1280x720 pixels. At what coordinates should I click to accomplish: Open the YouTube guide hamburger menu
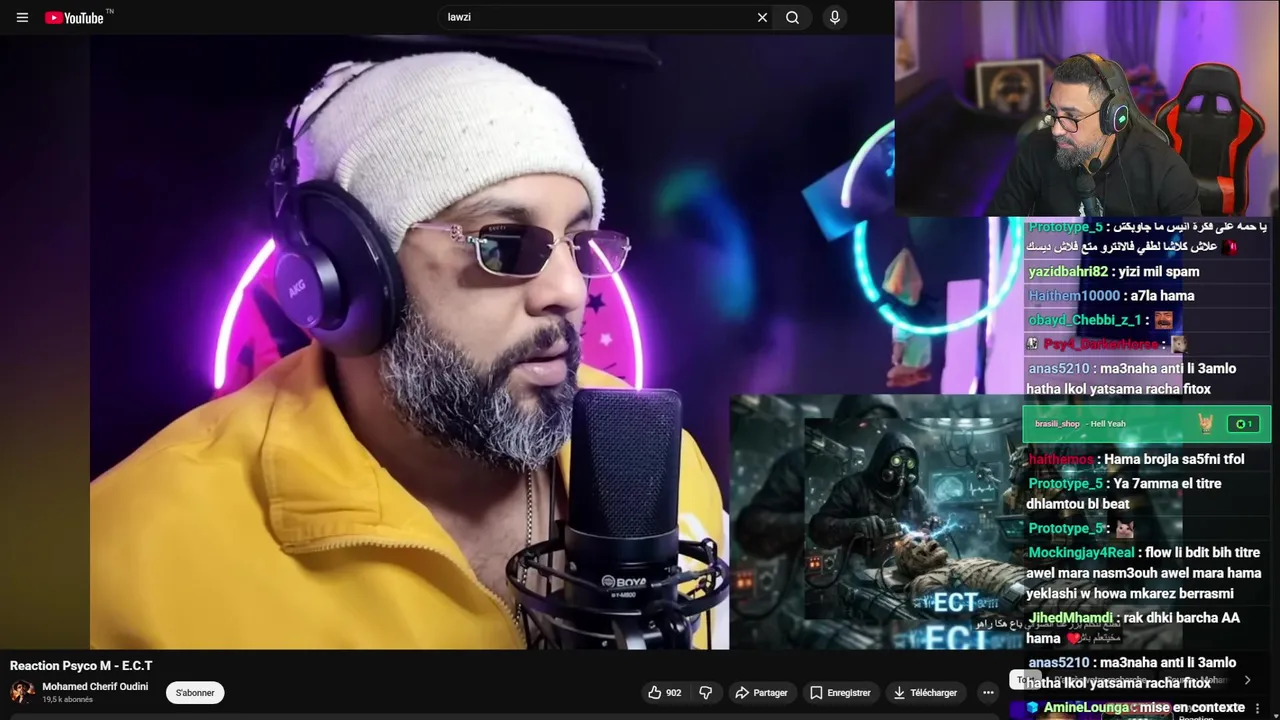22,17
